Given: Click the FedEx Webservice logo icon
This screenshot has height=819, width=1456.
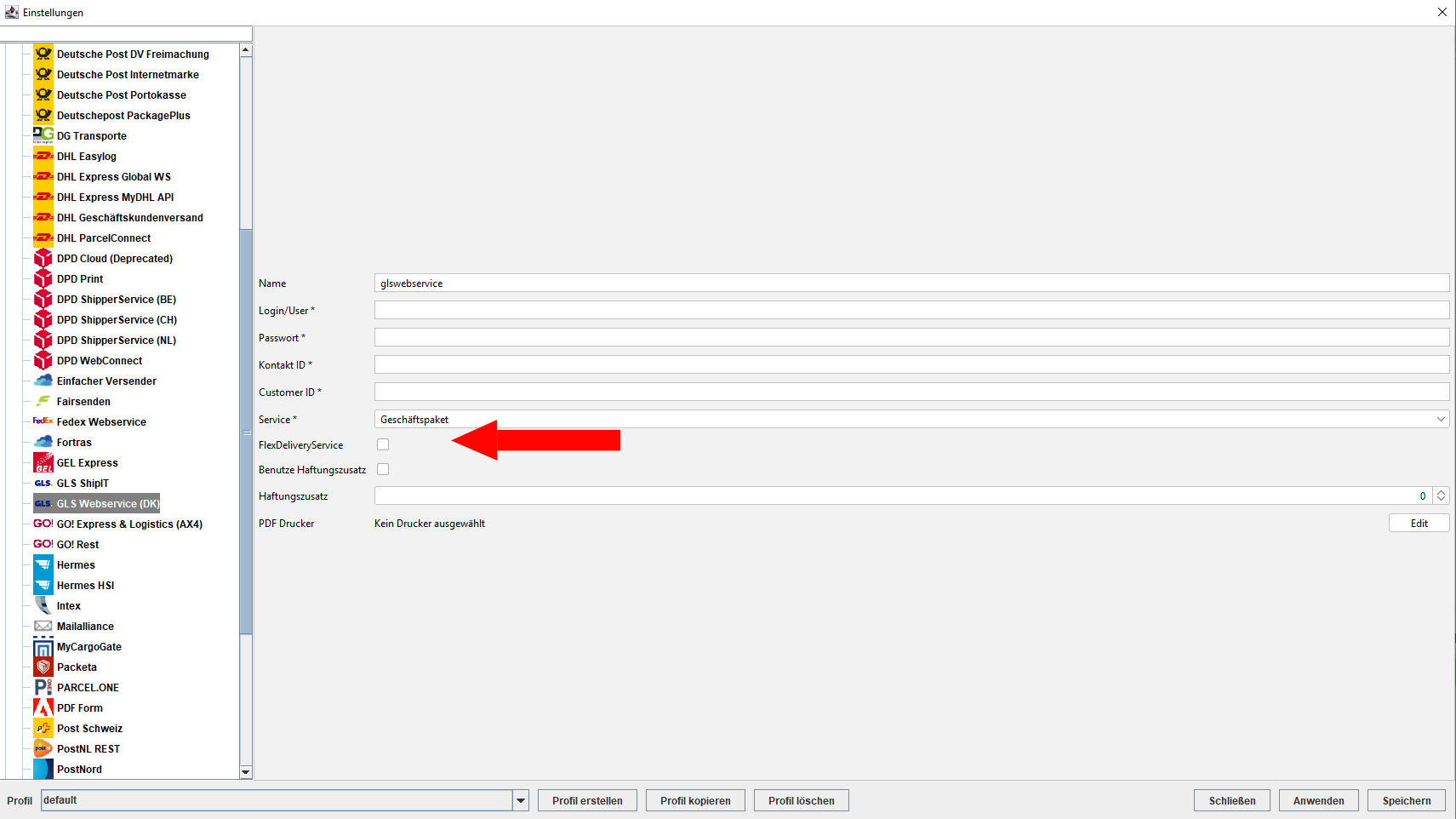Looking at the screenshot, I should click(43, 421).
